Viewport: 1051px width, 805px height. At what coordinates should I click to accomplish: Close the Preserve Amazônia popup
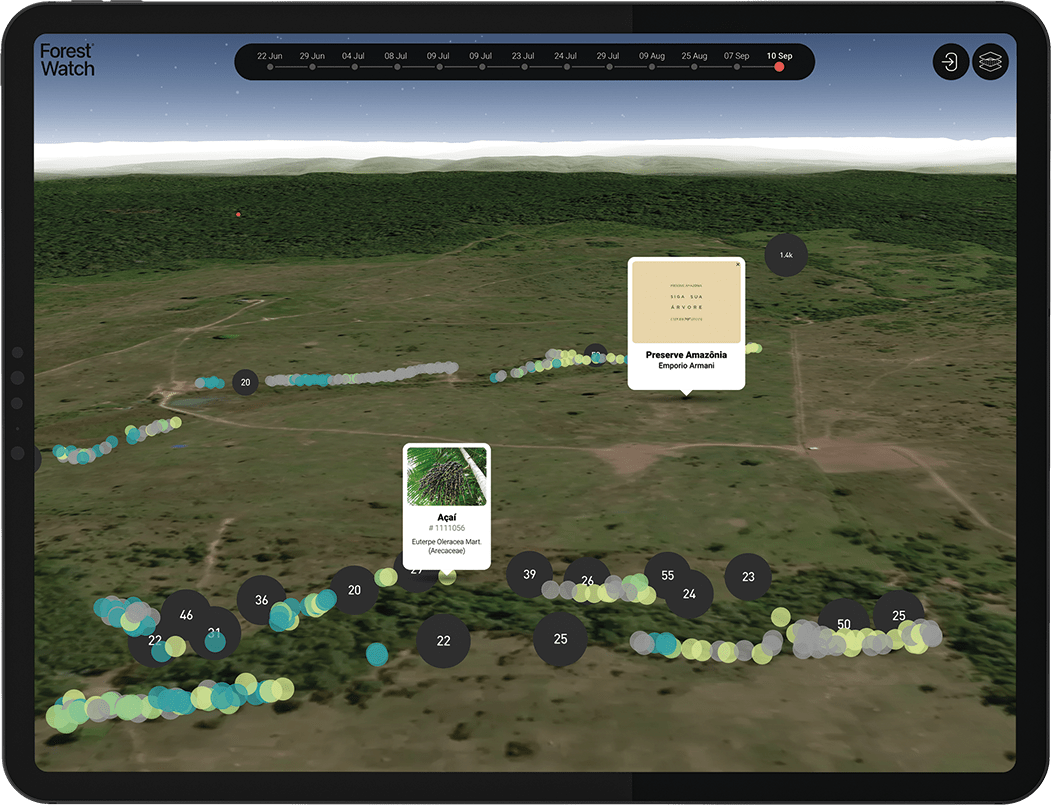[x=738, y=265]
